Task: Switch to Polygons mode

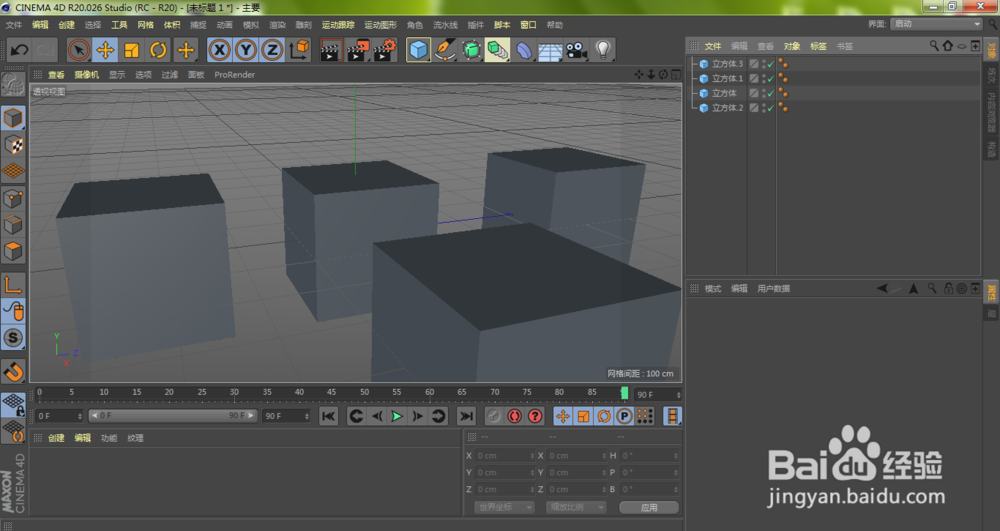Action: pos(13,251)
